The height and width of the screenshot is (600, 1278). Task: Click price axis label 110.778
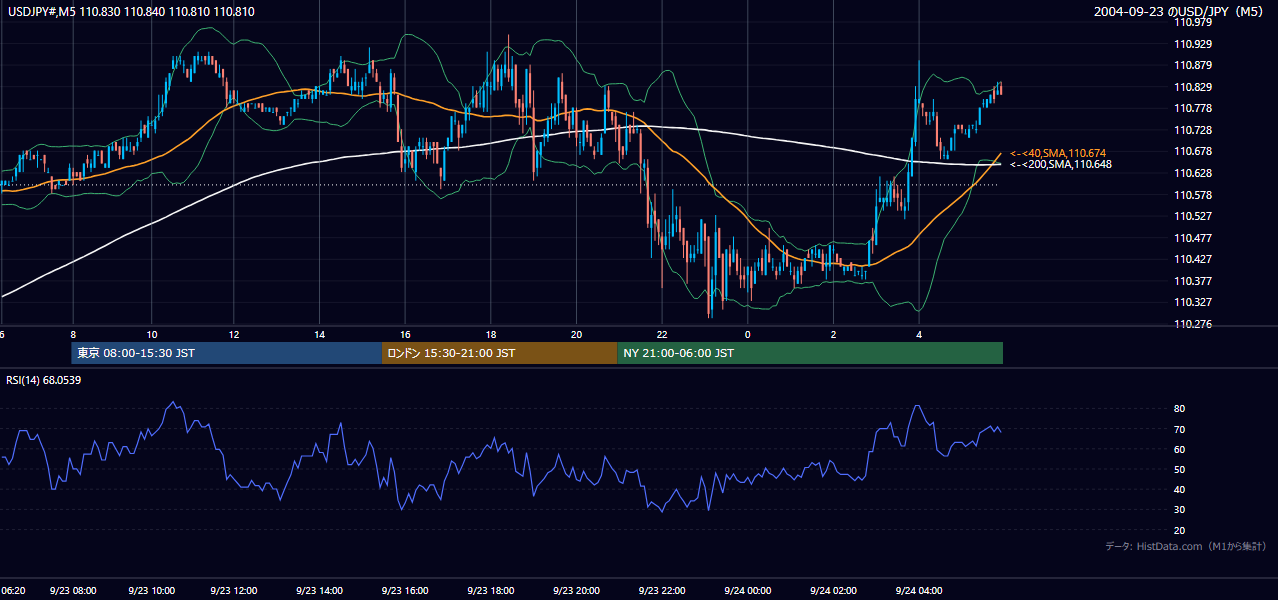(x=1193, y=108)
